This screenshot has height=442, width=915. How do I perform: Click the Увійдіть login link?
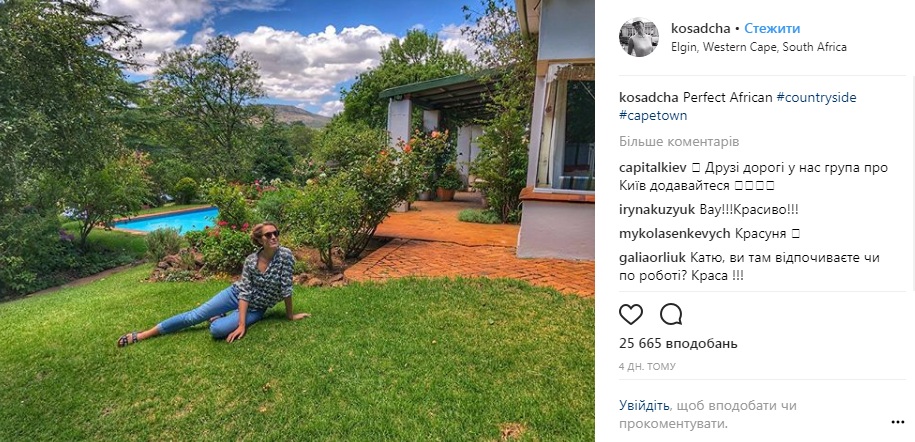[644, 405]
